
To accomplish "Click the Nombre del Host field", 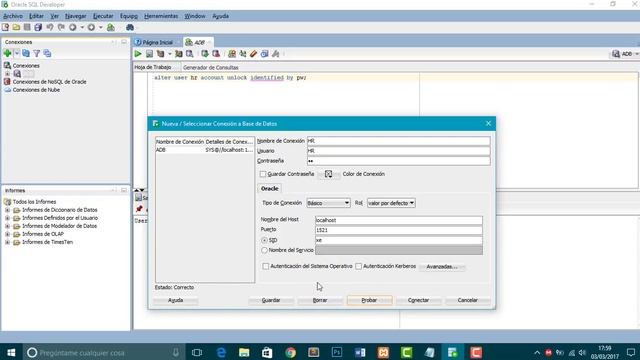I will click(398, 220).
